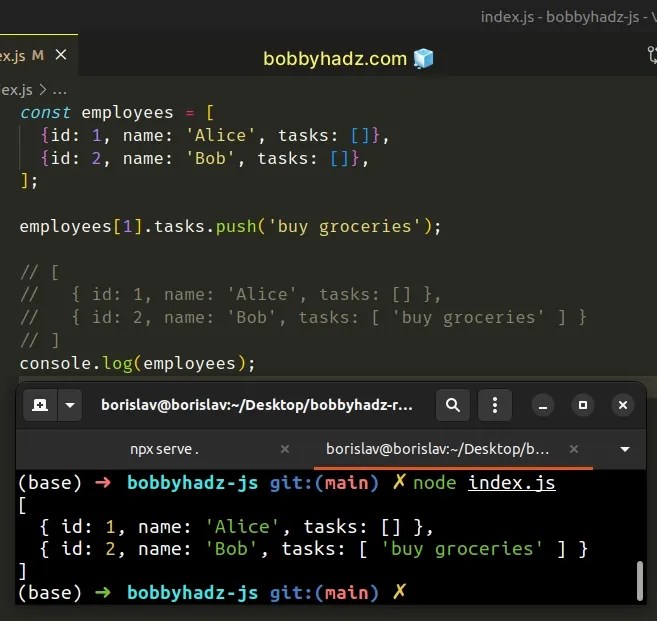Close the terminal window
The image size is (657, 621).
point(623,405)
